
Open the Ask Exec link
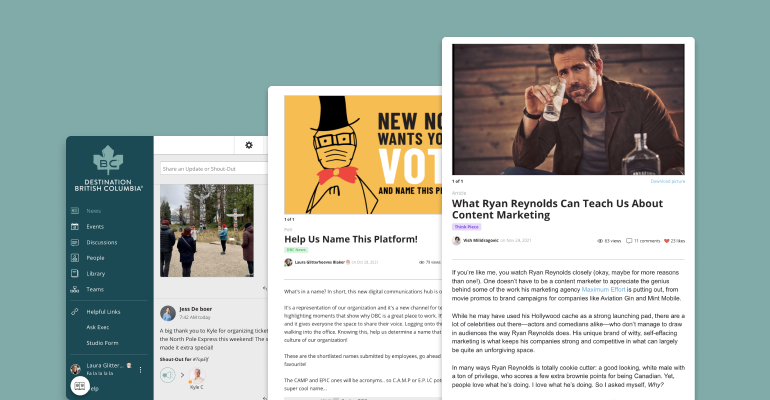point(98,327)
